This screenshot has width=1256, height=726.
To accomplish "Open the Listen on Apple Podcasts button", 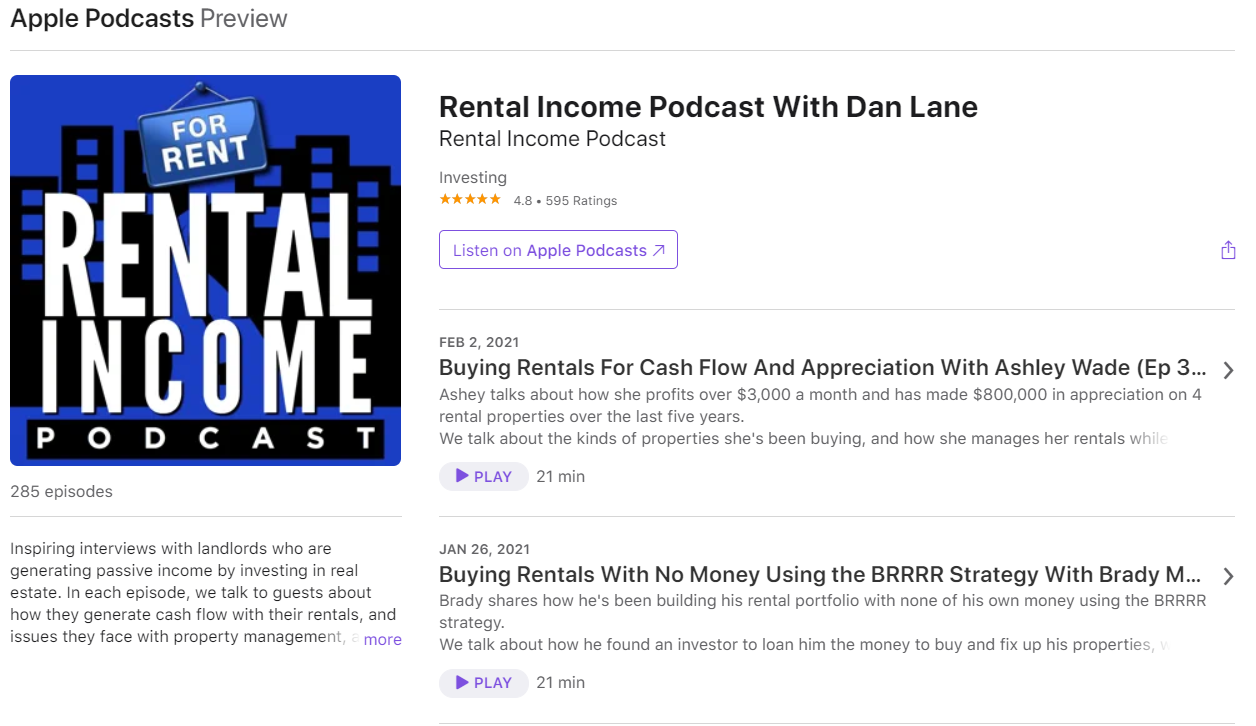I will pos(558,250).
